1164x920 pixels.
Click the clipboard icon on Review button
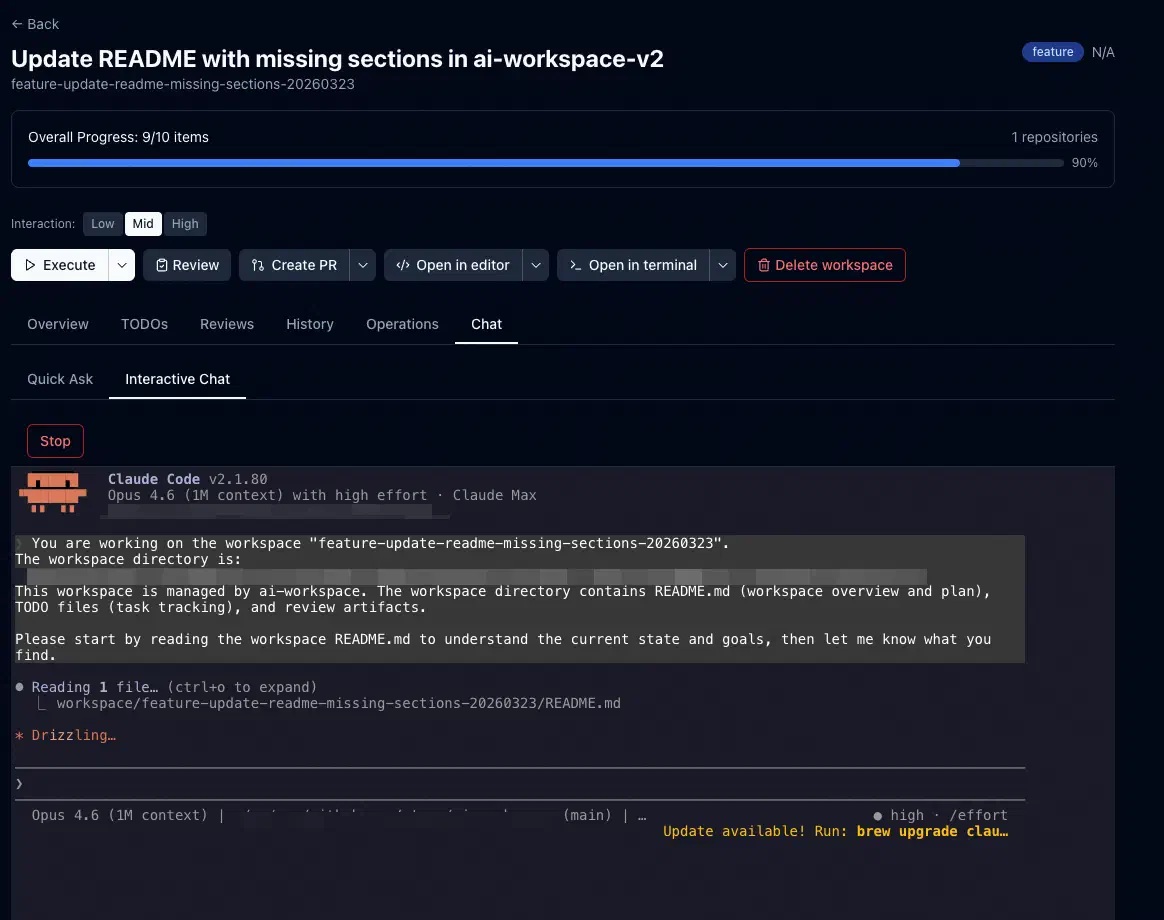(x=162, y=265)
